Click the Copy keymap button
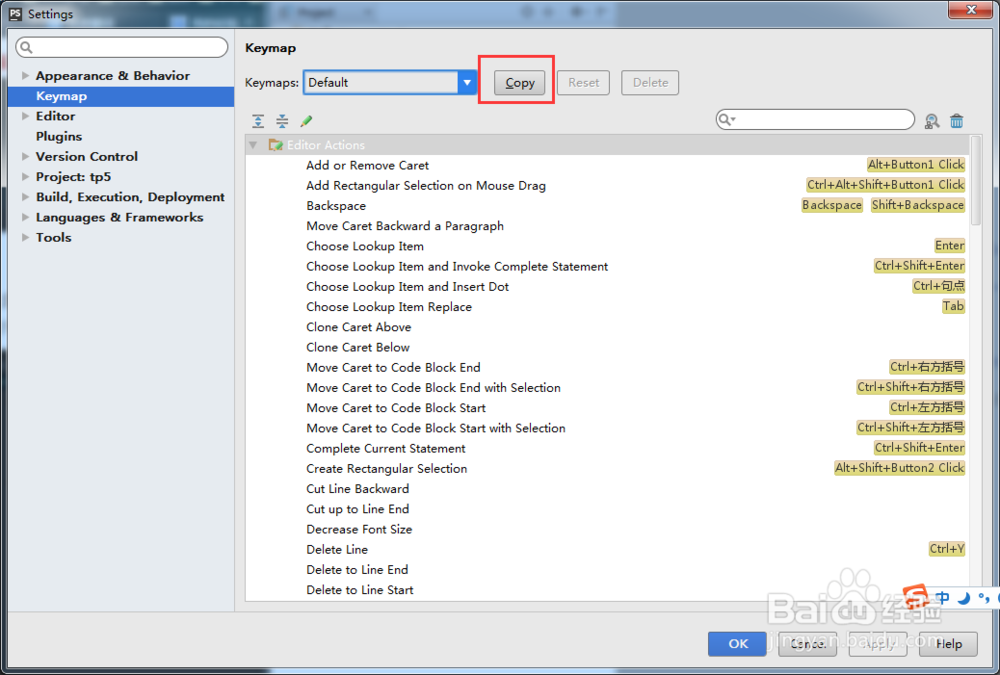1000x675 pixels. pos(519,82)
